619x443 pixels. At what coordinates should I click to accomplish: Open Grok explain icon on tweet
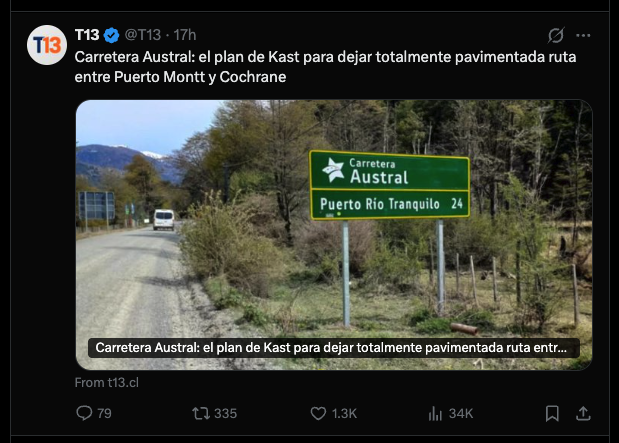pyautogui.click(x=556, y=35)
